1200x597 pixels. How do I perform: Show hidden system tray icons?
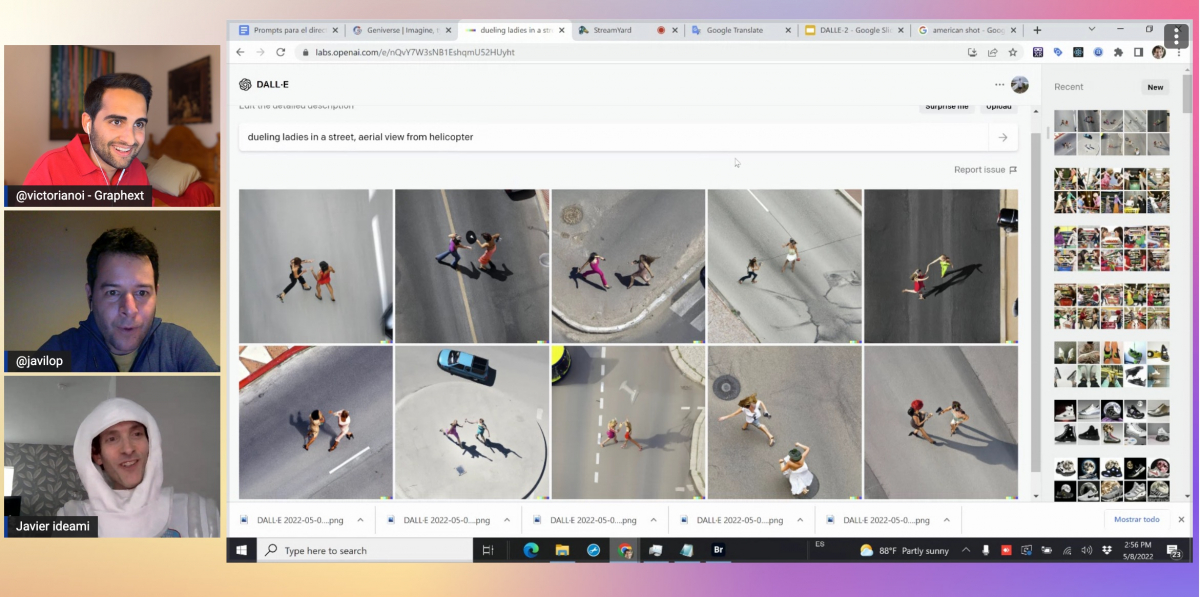(966, 551)
